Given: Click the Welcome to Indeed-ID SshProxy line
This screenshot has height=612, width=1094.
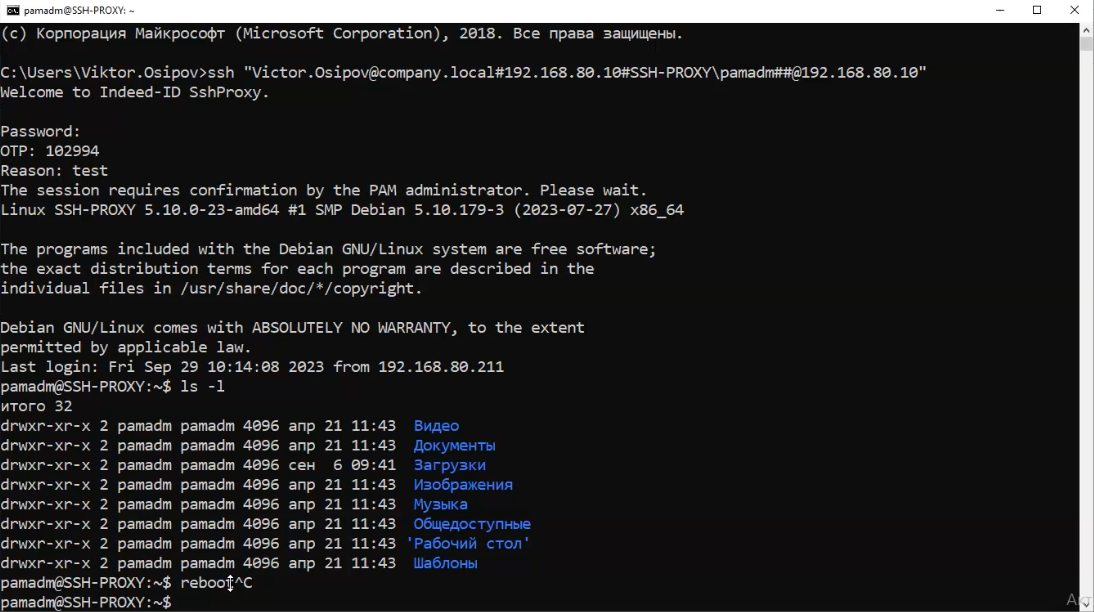Looking at the screenshot, I should click(135, 92).
